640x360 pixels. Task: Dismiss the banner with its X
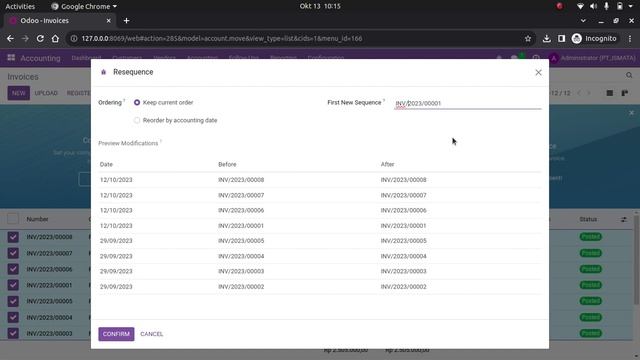pos(631,113)
